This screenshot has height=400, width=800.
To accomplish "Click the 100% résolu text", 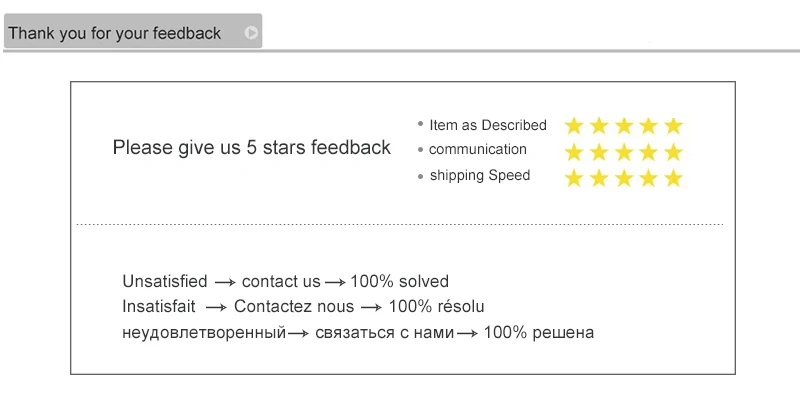I will (437, 307).
